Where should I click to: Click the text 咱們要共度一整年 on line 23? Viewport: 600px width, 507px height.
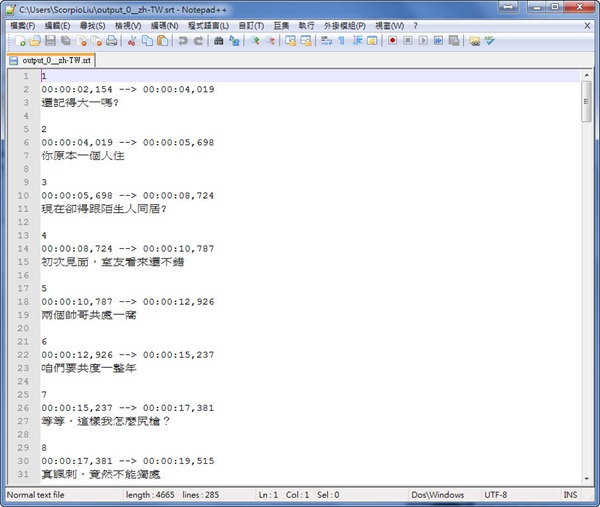pyautogui.click(x=89, y=368)
